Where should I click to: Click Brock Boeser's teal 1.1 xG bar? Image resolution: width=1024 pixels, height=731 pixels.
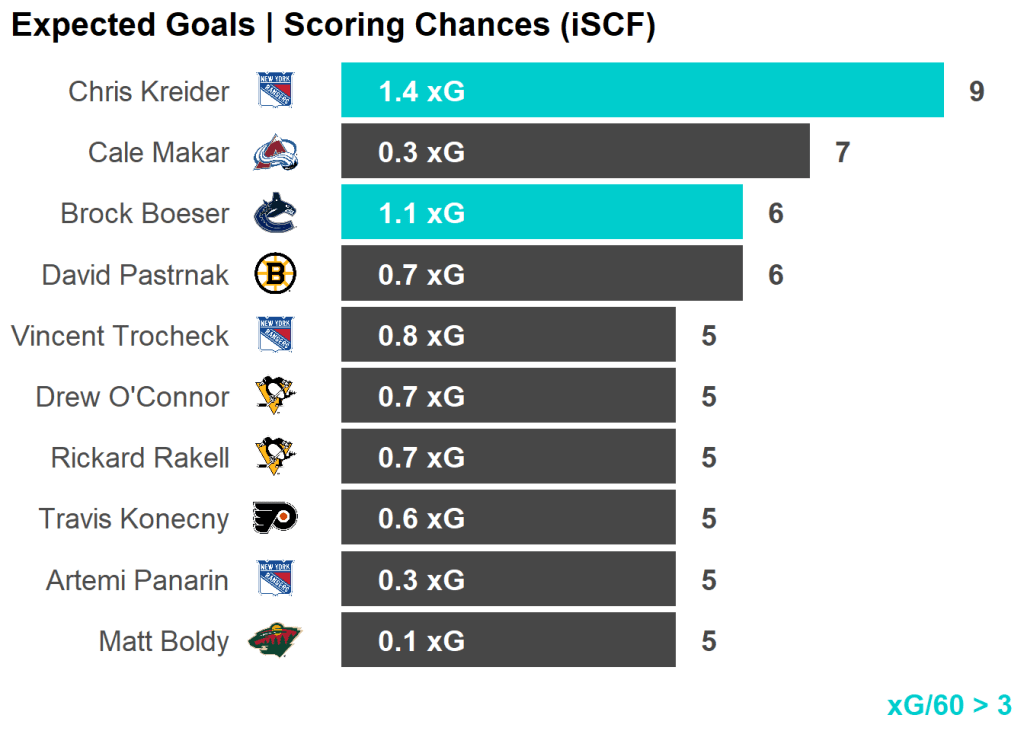click(541, 213)
